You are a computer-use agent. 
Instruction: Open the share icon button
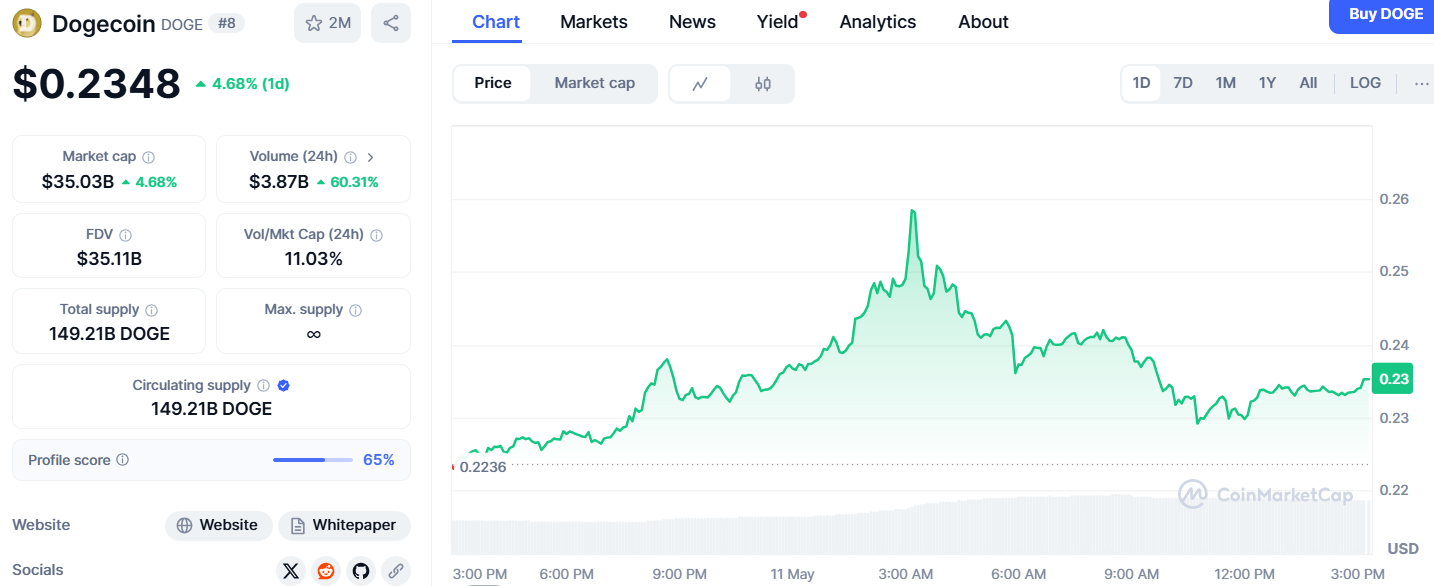point(391,23)
